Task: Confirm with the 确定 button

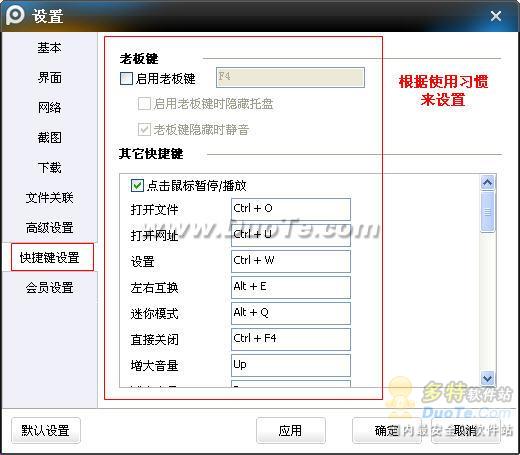Action: pos(387,430)
